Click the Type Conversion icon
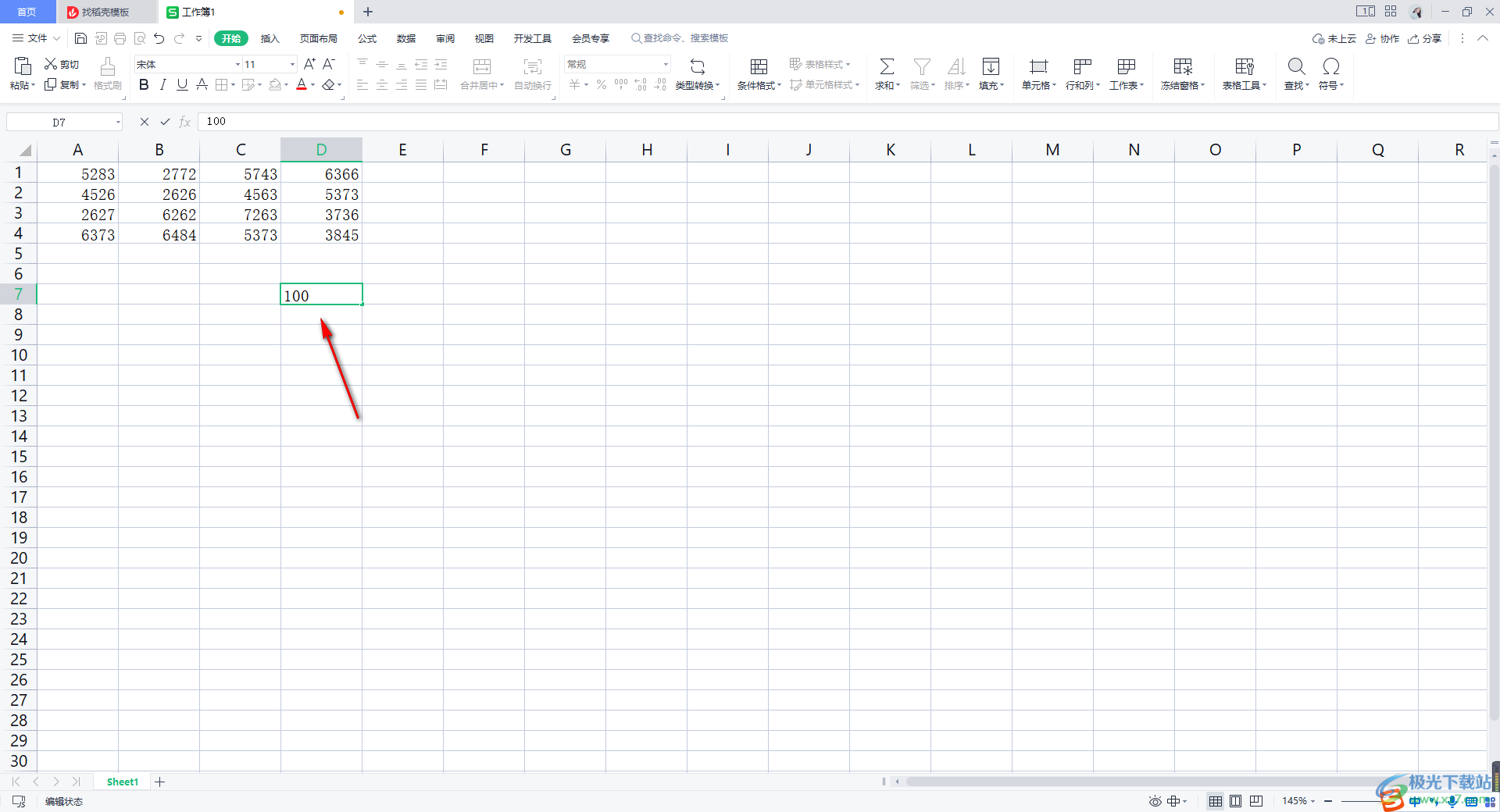 (x=698, y=67)
